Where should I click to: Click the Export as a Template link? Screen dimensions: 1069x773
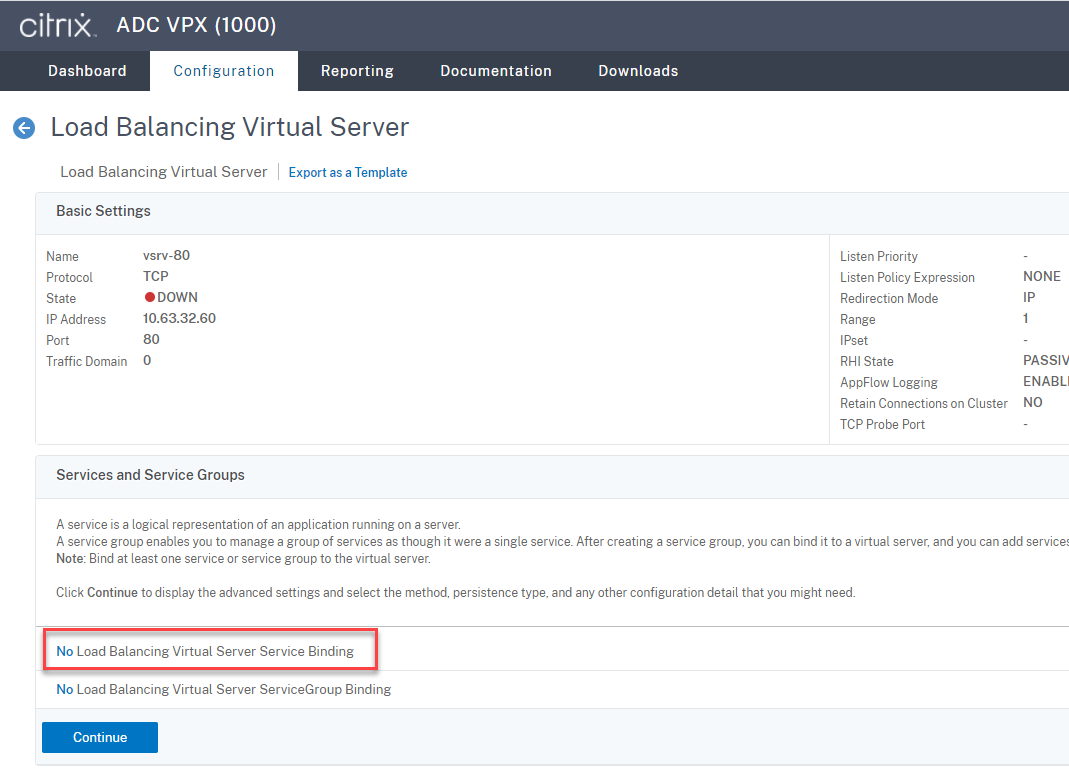(347, 172)
